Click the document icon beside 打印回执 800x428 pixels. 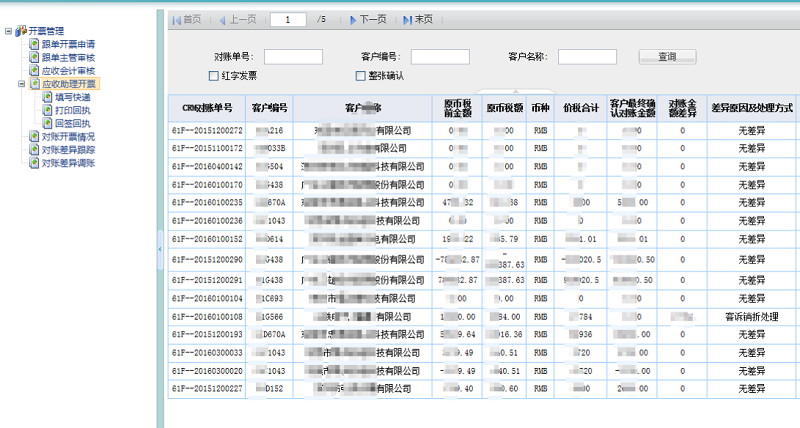pyautogui.click(x=47, y=110)
